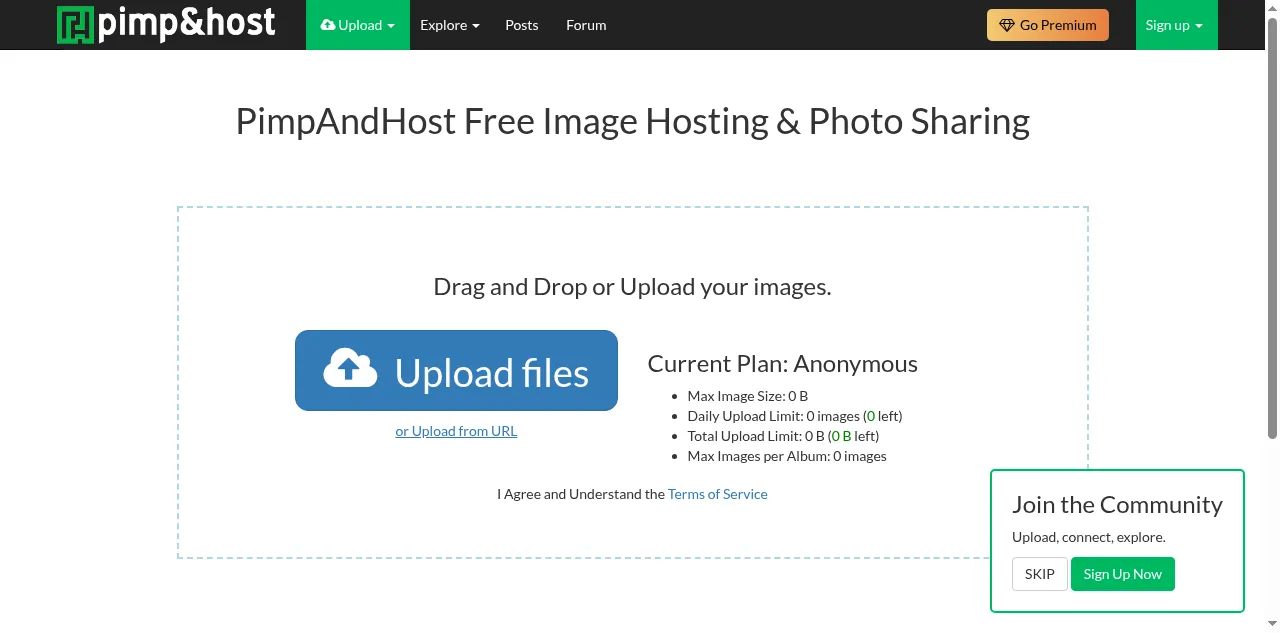Click the Max Images per Album line
The height and width of the screenshot is (633, 1280).
787,456
